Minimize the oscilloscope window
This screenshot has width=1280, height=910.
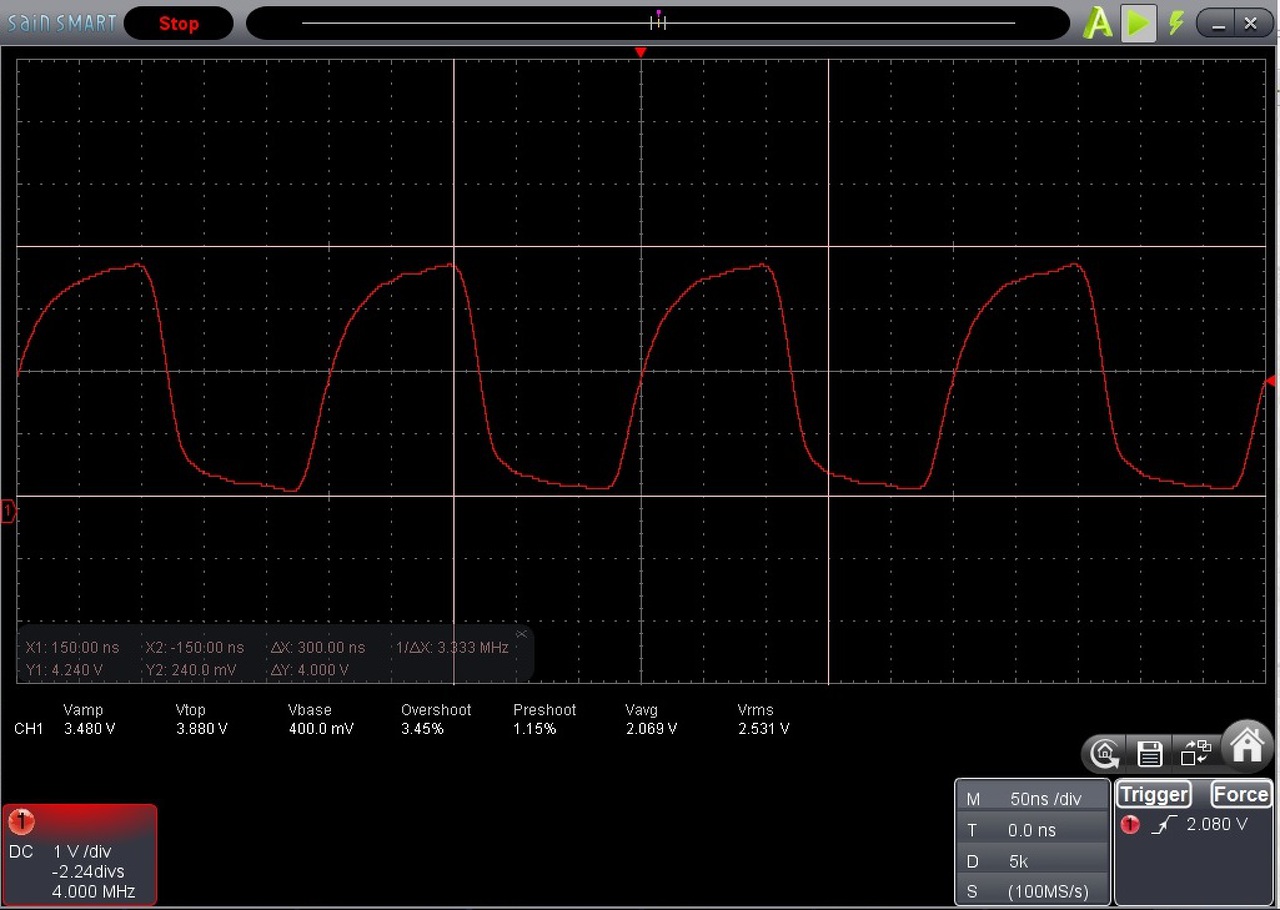pyautogui.click(x=1217, y=23)
